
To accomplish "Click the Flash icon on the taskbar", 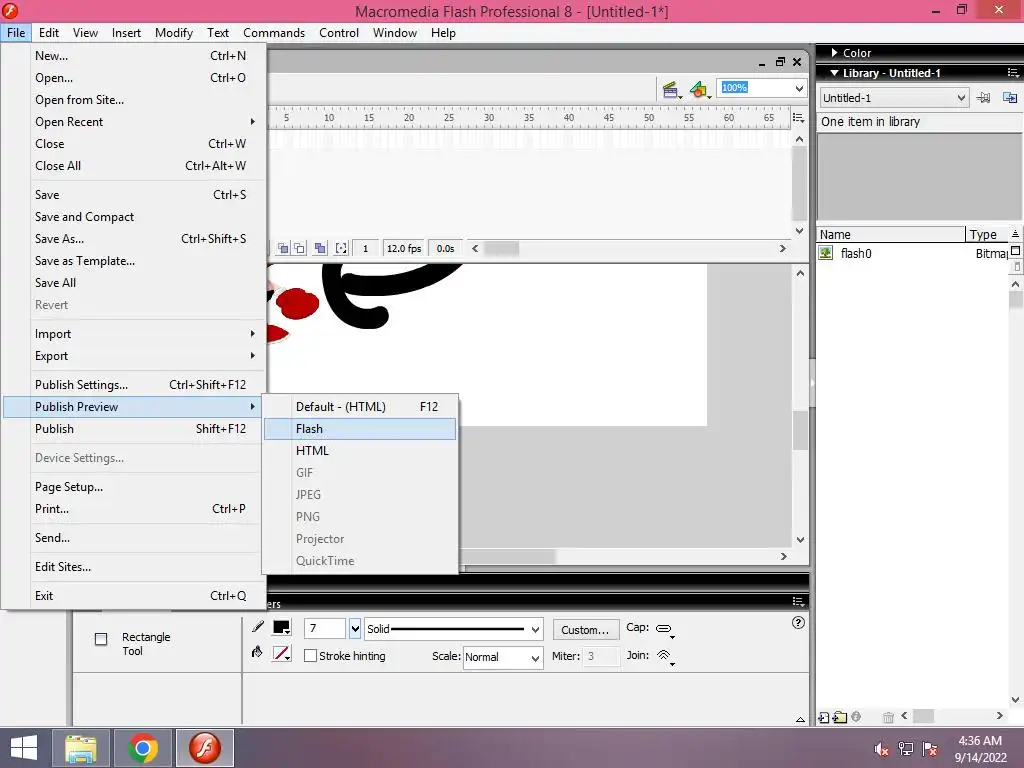I will (x=205, y=748).
